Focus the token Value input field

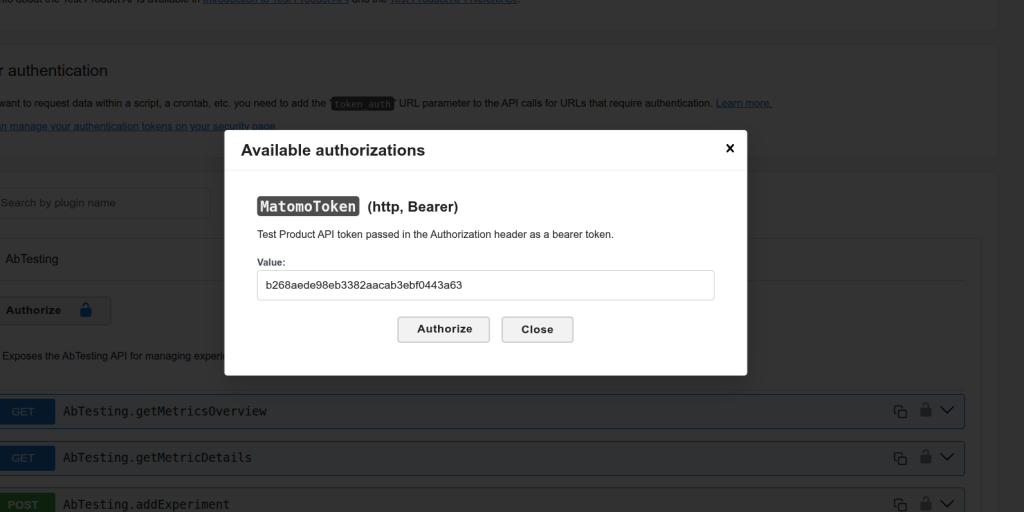(x=486, y=285)
